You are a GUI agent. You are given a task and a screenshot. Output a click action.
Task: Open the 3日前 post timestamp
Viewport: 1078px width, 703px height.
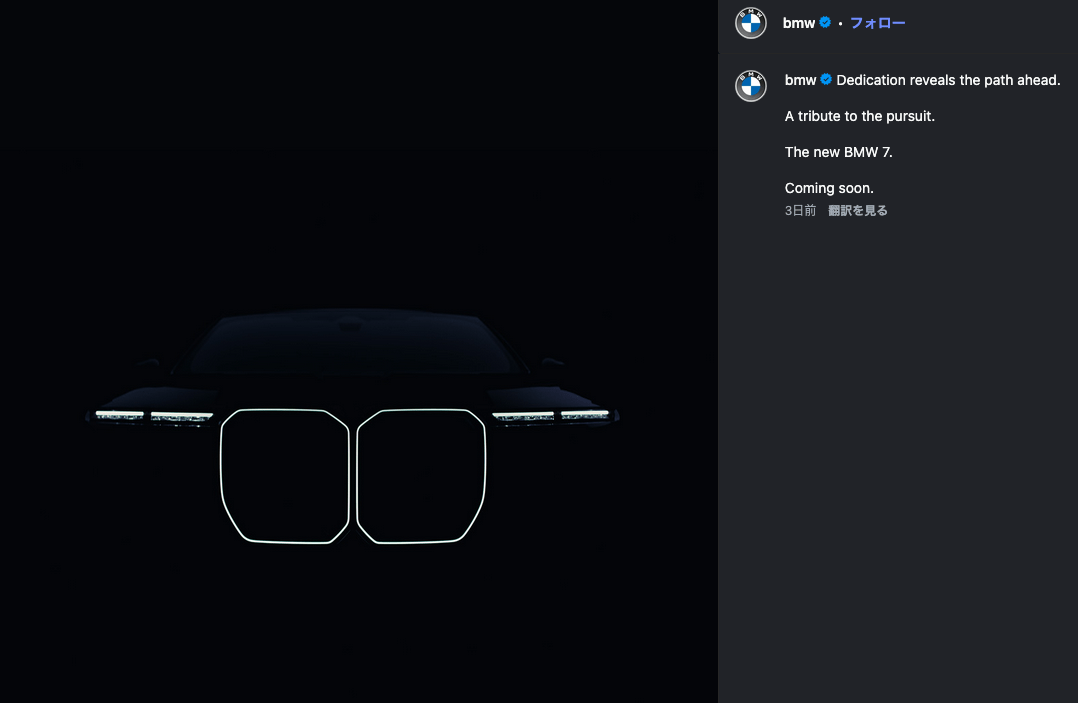pyautogui.click(x=800, y=210)
